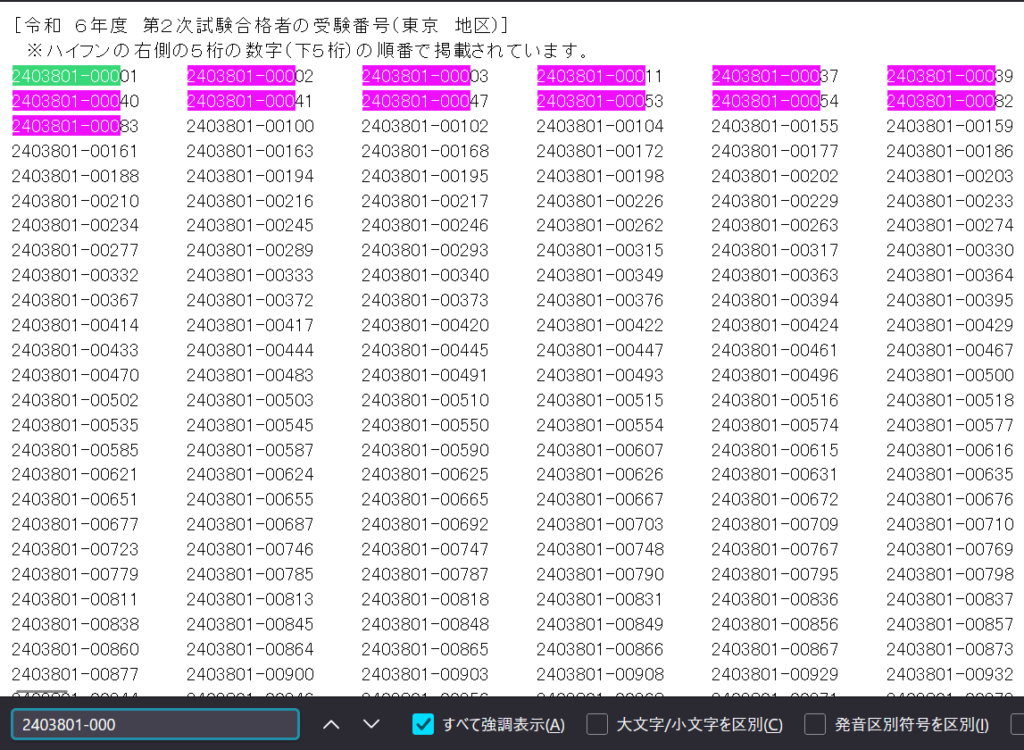This screenshot has width=1024, height=750.
Task: Enable the 大文字/小文字を区別 match case checkbox
Action: coord(597,724)
